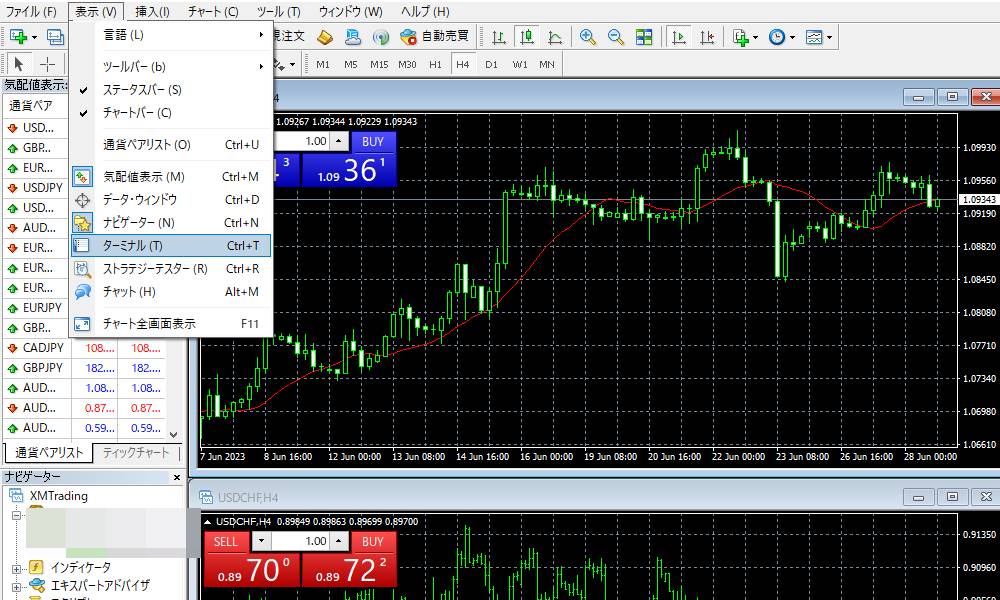Select the crosshair cursor tool
This screenshot has width=1000, height=600.
click(47, 64)
